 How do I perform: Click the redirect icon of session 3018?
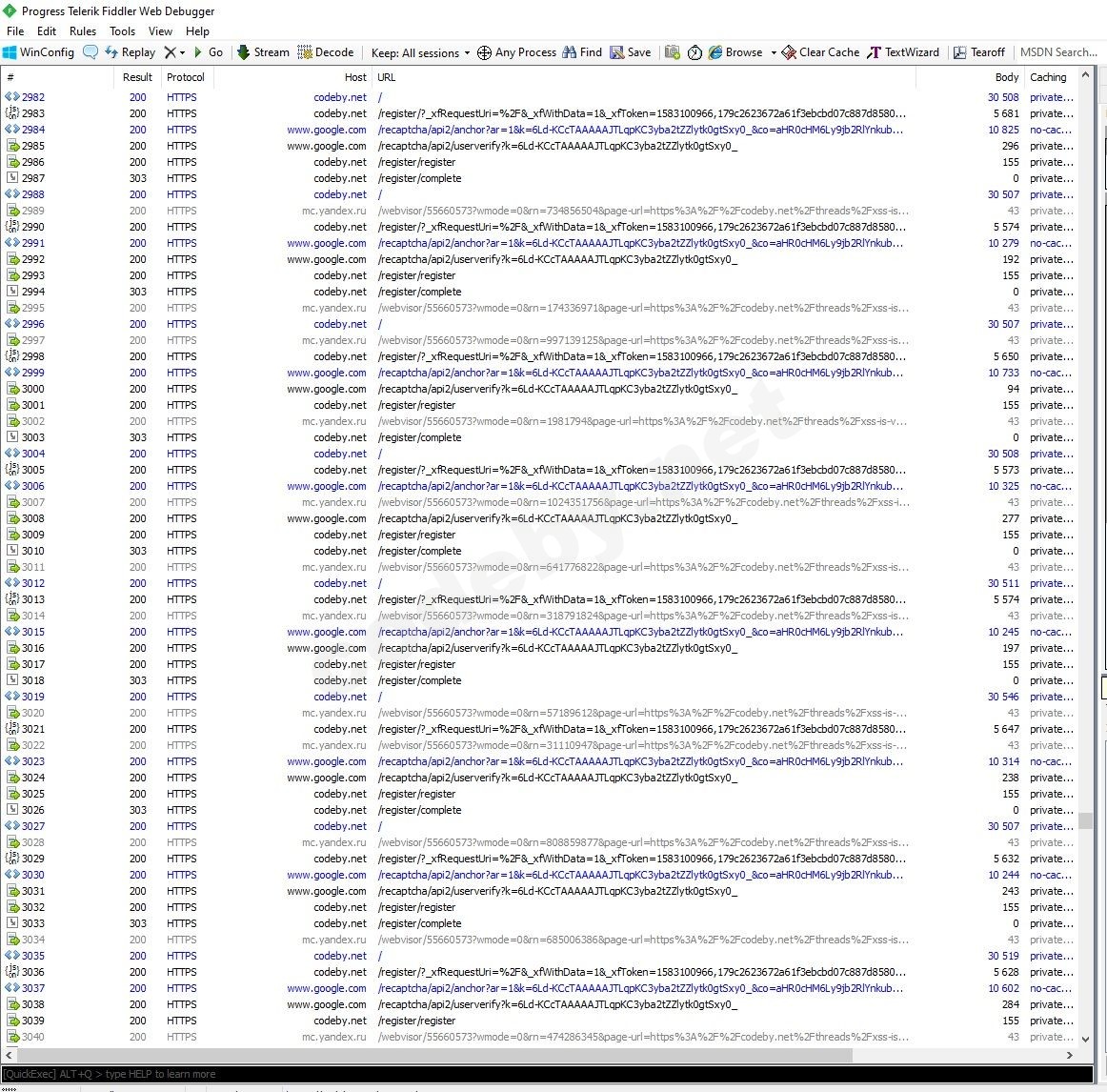12,680
